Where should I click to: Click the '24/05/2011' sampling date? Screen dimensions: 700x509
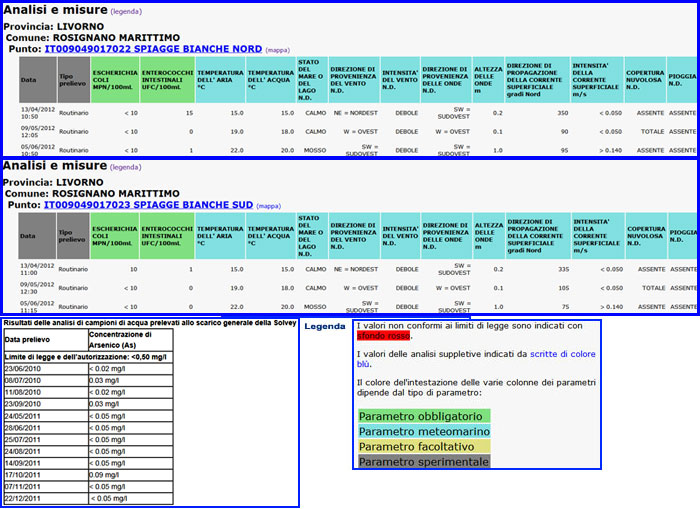[23, 416]
